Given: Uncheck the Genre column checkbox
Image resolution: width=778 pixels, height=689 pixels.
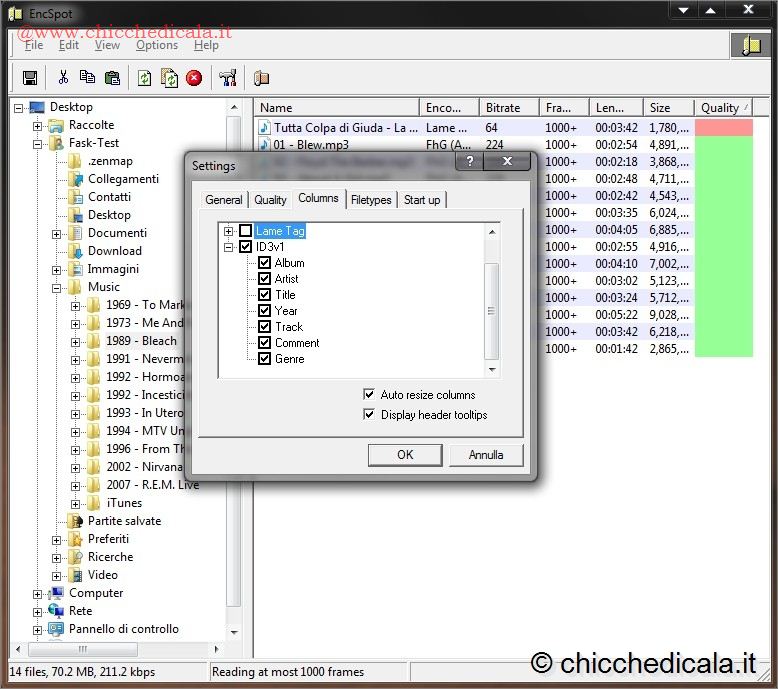Looking at the screenshot, I should pos(265,359).
